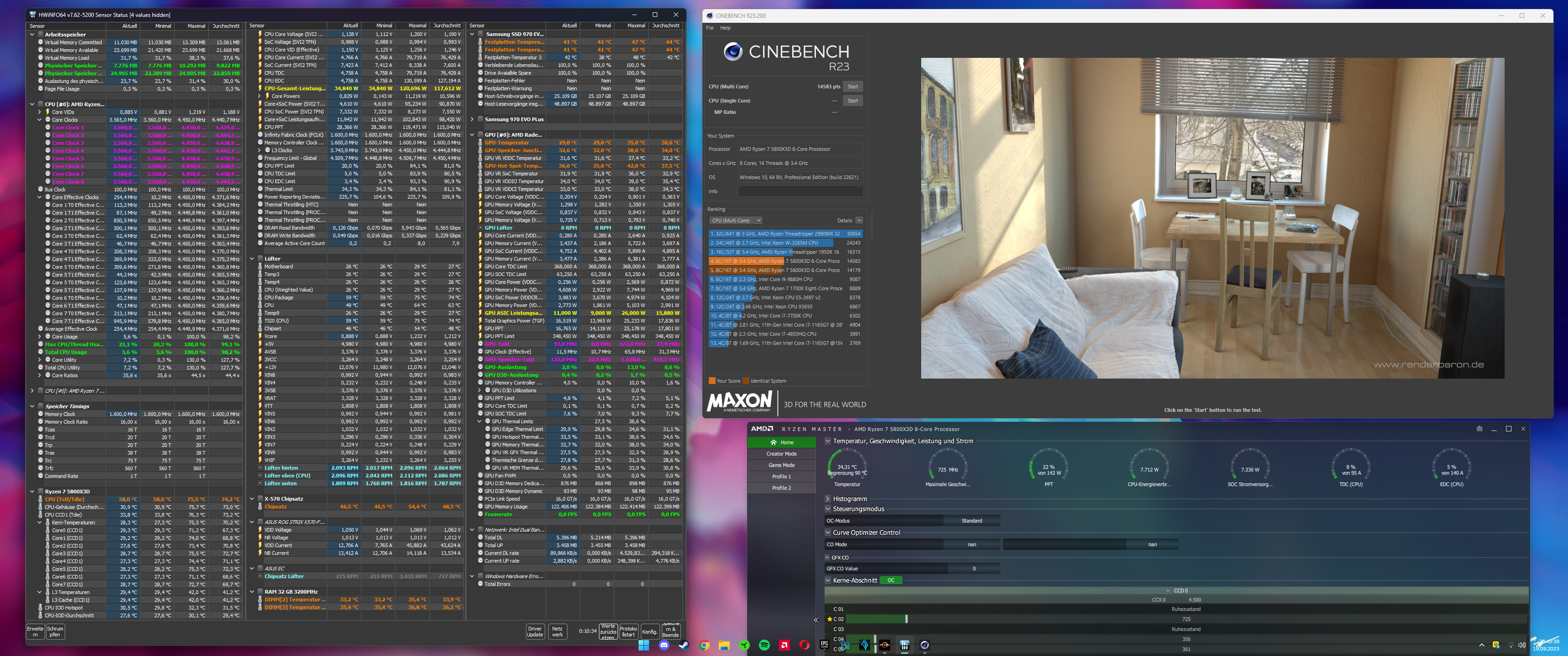The height and width of the screenshot is (656, 1568).
Task: Toggle the OC badge next to Kerne-Abschnitt
Action: click(x=891, y=580)
